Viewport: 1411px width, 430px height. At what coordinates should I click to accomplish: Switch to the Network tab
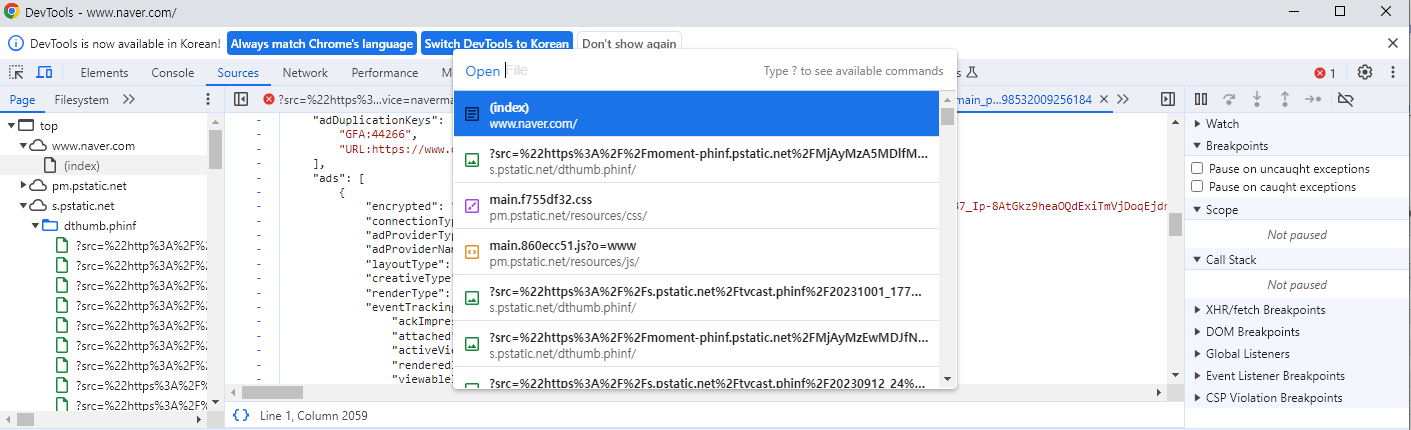point(305,73)
